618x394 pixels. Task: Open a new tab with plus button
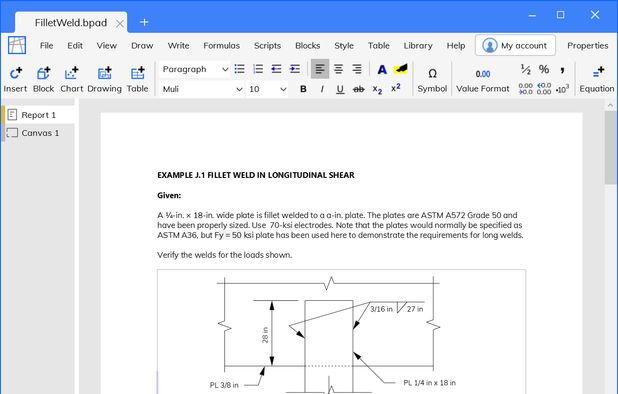144,22
